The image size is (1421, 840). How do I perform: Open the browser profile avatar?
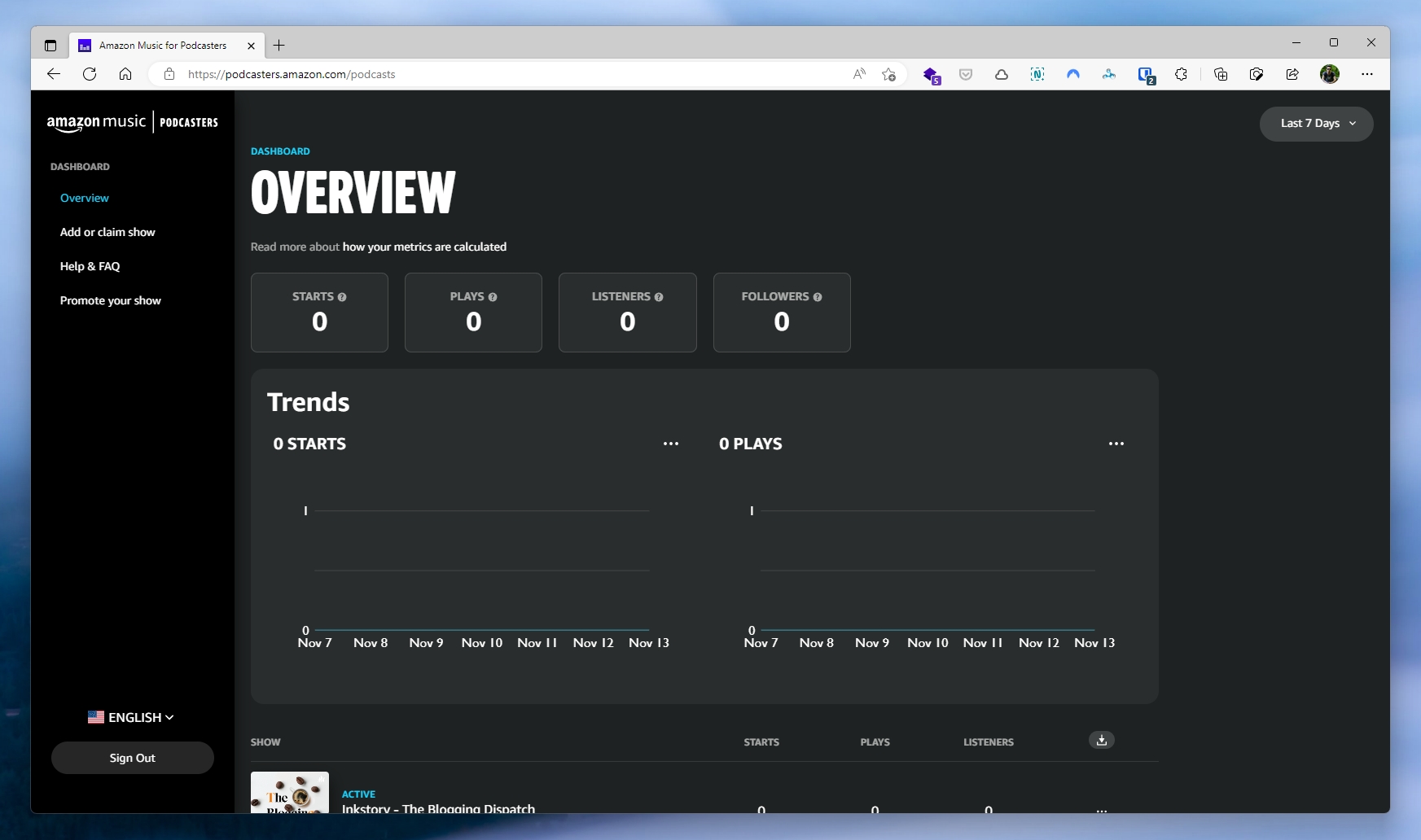(1330, 74)
